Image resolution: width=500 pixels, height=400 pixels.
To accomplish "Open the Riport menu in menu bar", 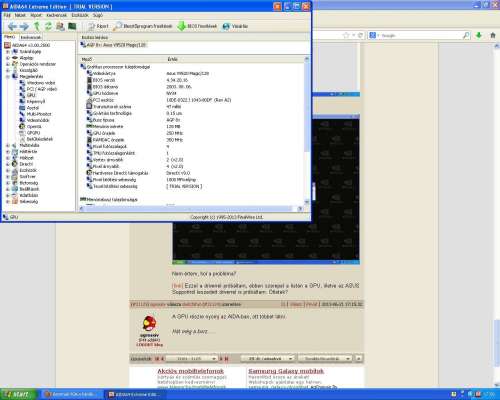I will click(x=36, y=15).
